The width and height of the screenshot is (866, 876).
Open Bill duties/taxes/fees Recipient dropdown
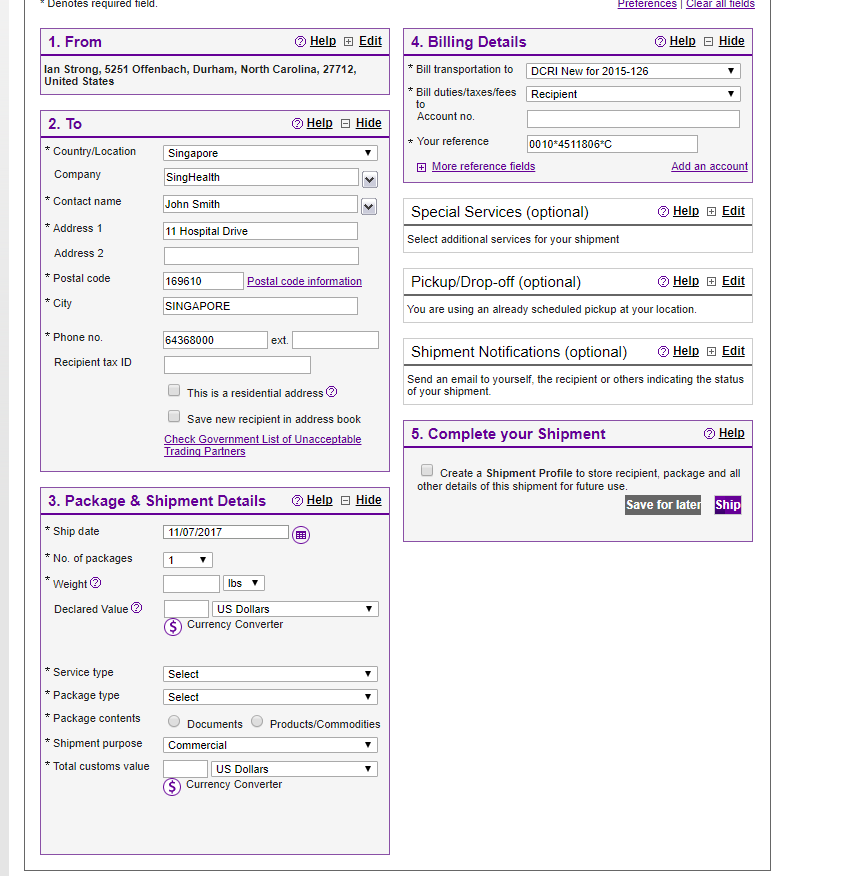(x=634, y=94)
